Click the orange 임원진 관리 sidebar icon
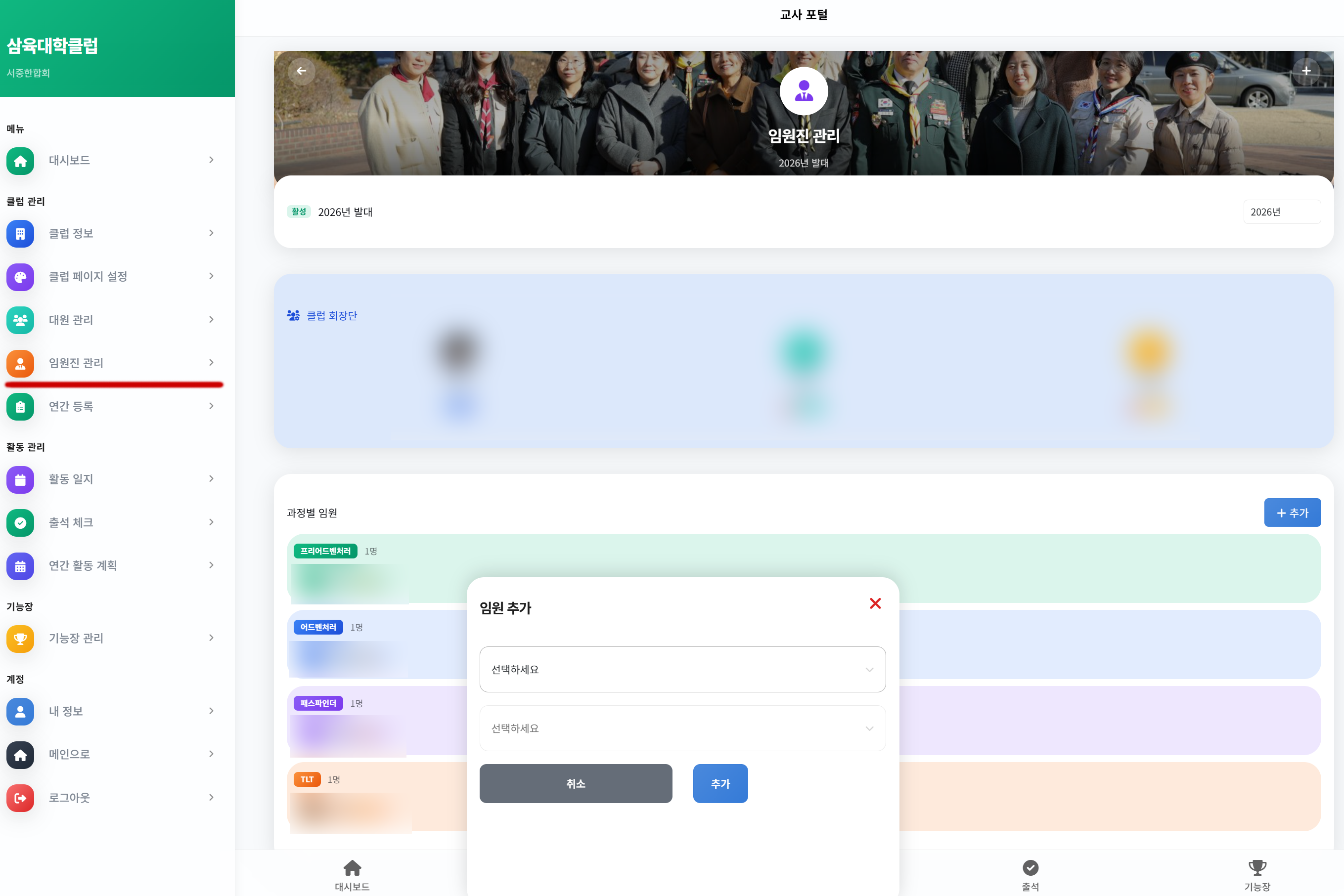1344x896 pixels. (x=20, y=363)
